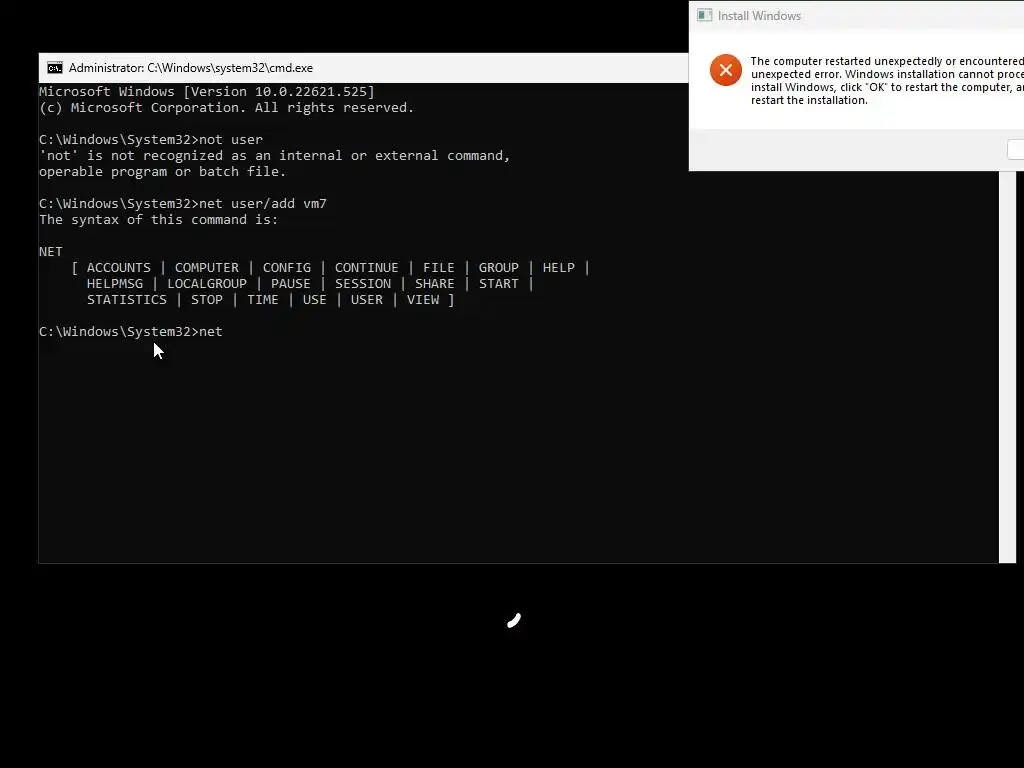Click the ACCOUNTS keyword in NET syntax
Image resolution: width=1024 pixels, height=768 pixels.
click(119, 268)
